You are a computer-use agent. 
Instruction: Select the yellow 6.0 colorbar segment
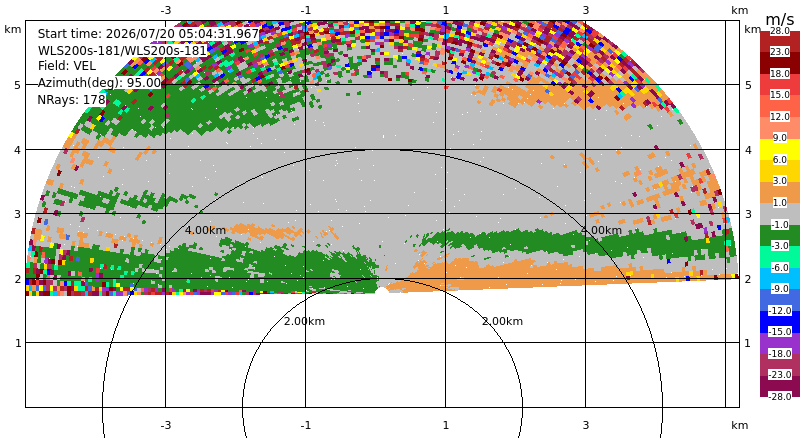780,150
